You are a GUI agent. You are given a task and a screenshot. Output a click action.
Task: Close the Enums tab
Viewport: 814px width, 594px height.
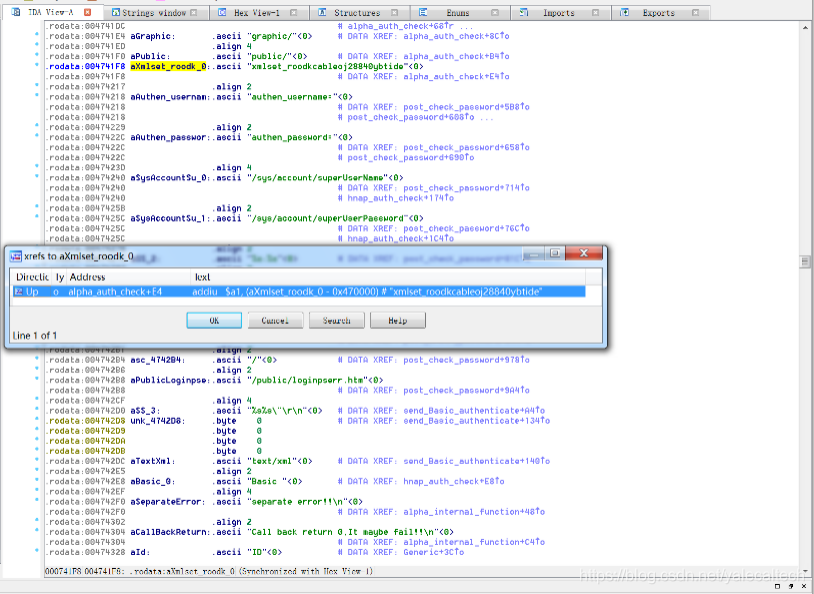click(495, 12)
